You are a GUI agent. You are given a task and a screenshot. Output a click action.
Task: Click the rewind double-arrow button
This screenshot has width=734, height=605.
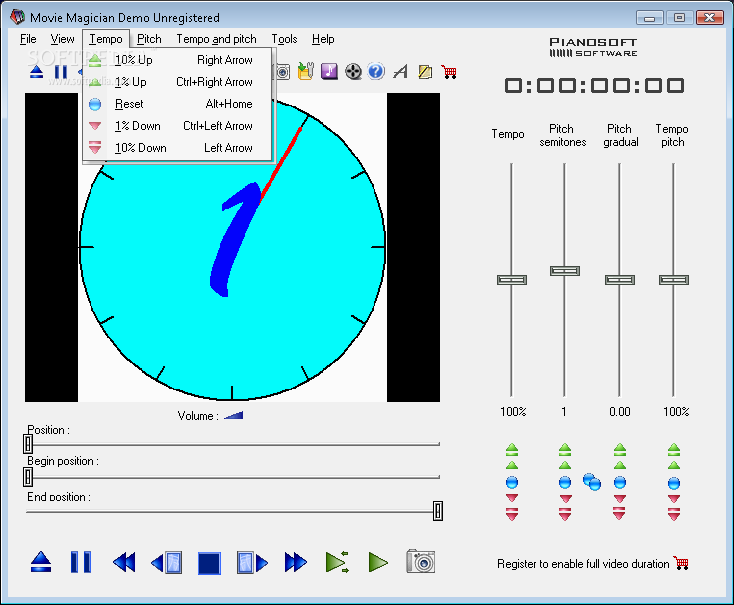click(x=124, y=562)
